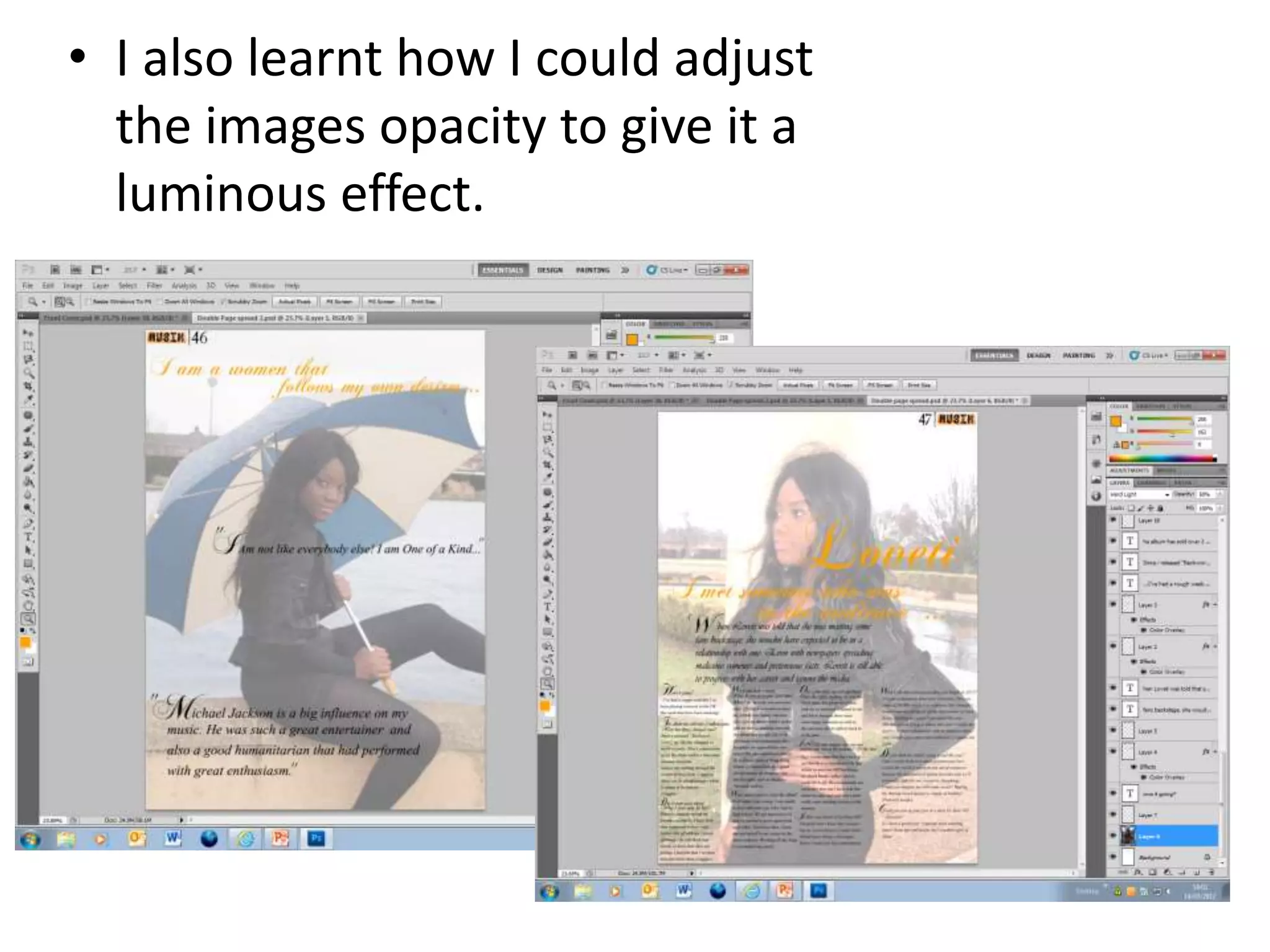This screenshot has height=952, width=1270.
Task: Switch to Design workspace in right window
Action: 1038,355
